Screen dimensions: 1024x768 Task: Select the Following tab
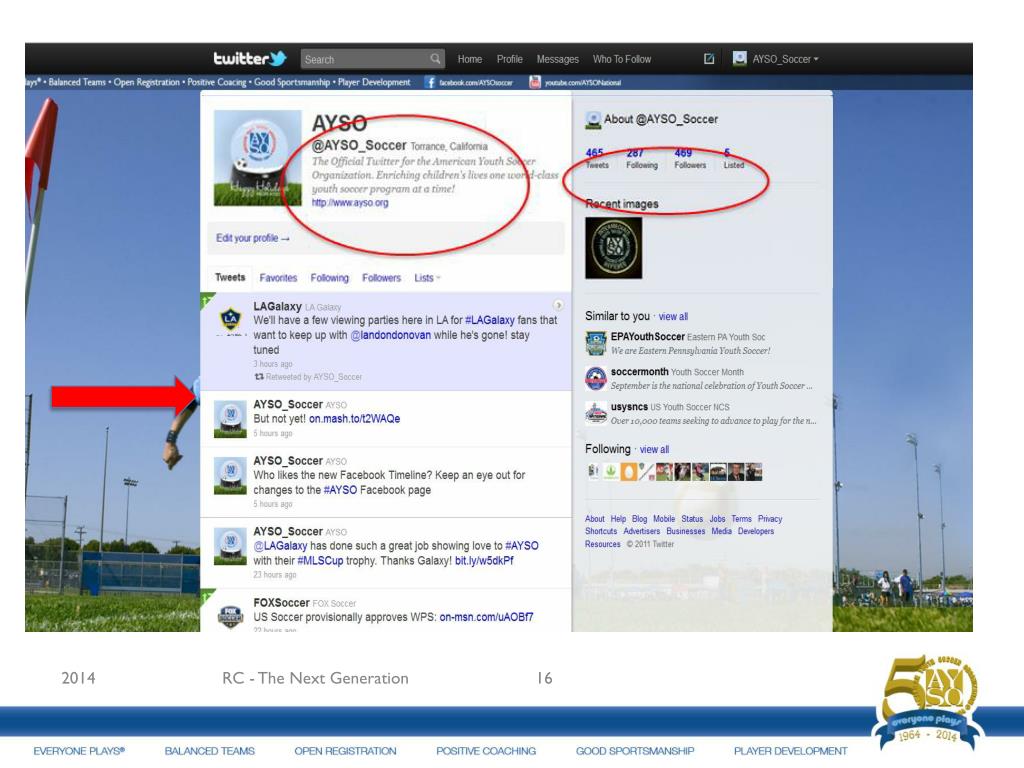[329, 278]
